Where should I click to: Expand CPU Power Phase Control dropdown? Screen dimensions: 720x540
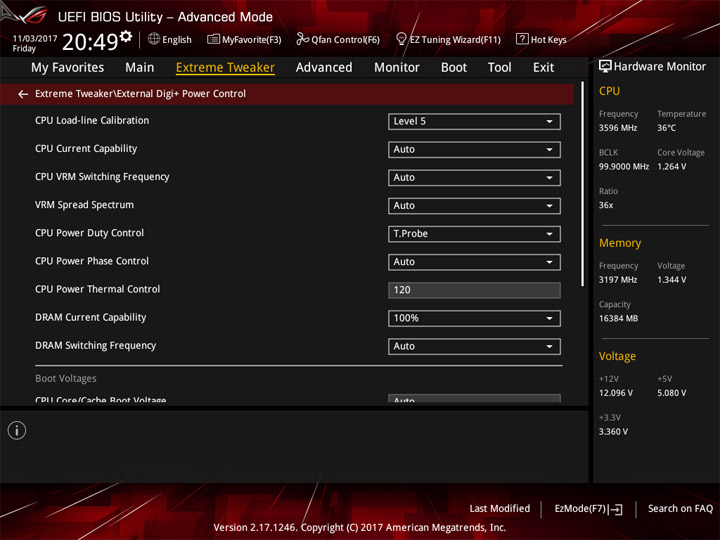pyautogui.click(x=474, y=262)
